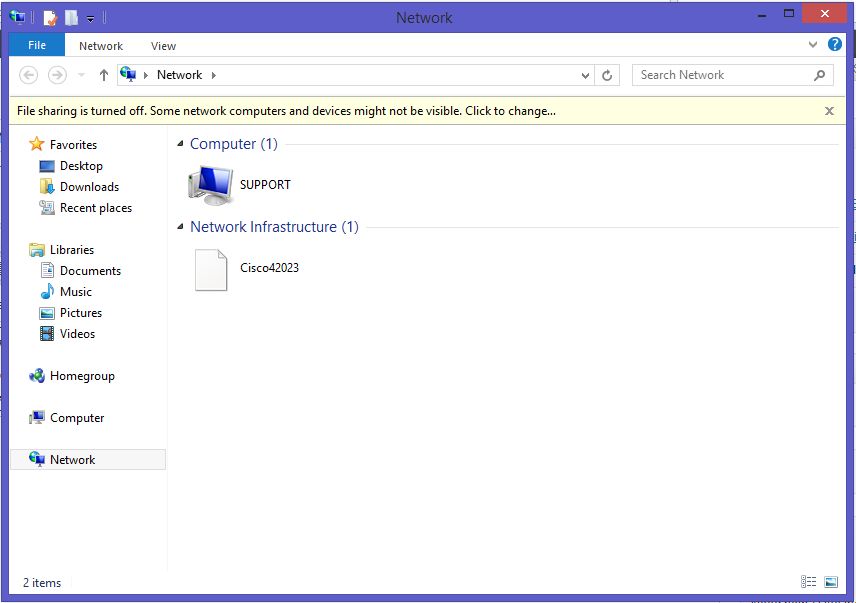This screenshot has height=603, width=856.
Task: Click the Computer icon in sidebar
Action: [37, 417]
